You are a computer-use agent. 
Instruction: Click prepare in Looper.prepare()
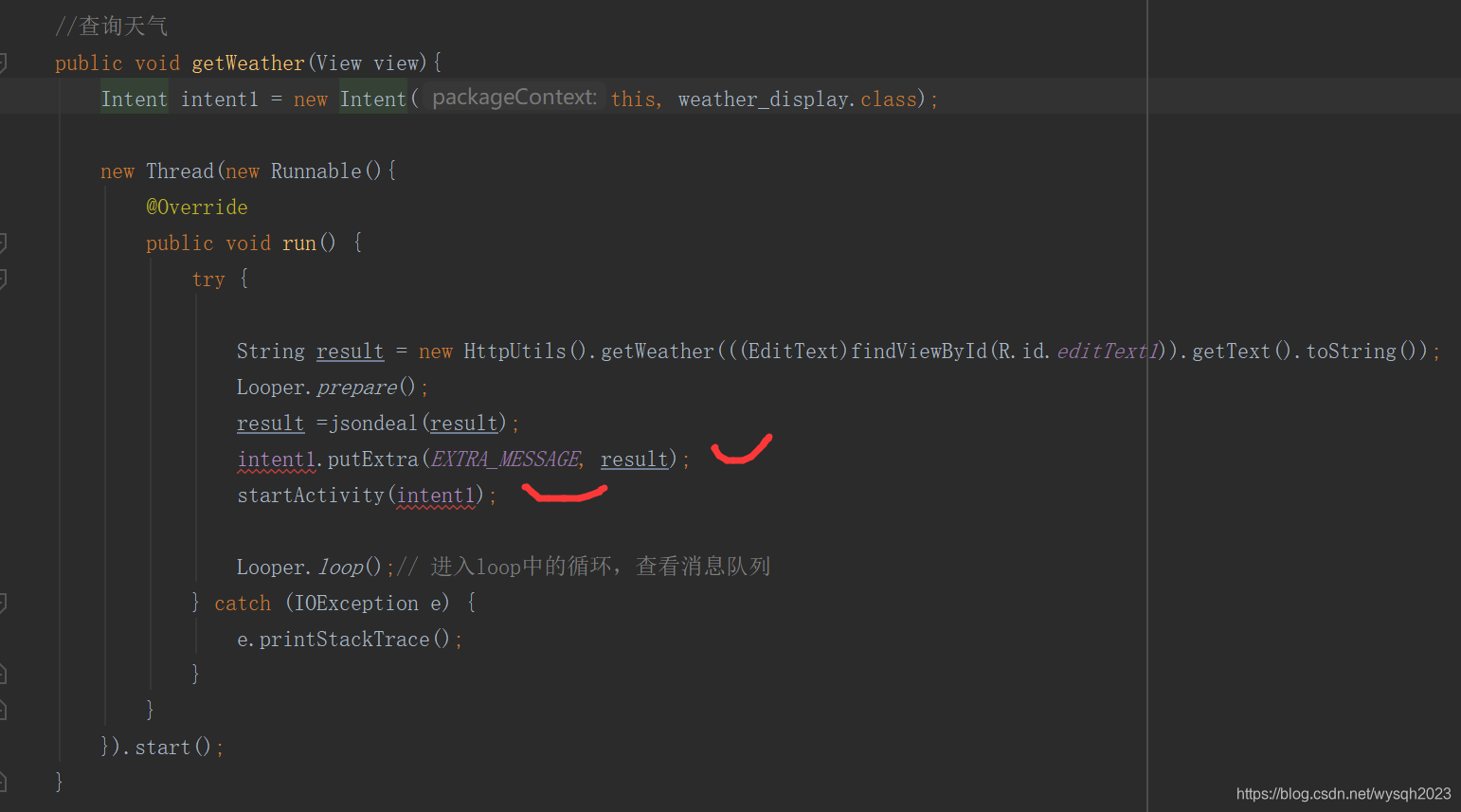tap(357, 388)
